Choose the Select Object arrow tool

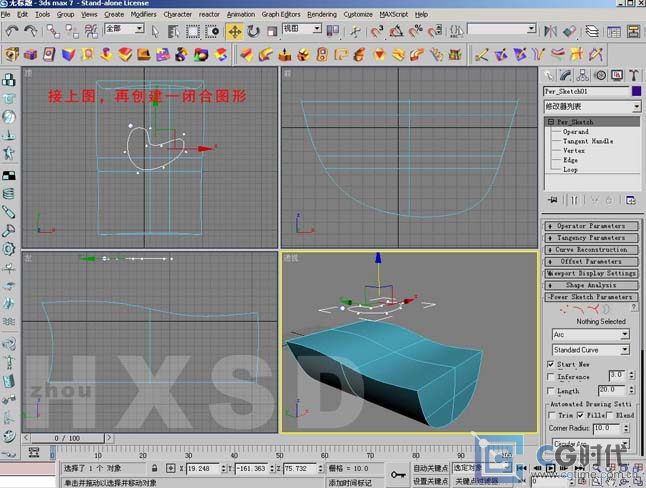tap(155, 31)
